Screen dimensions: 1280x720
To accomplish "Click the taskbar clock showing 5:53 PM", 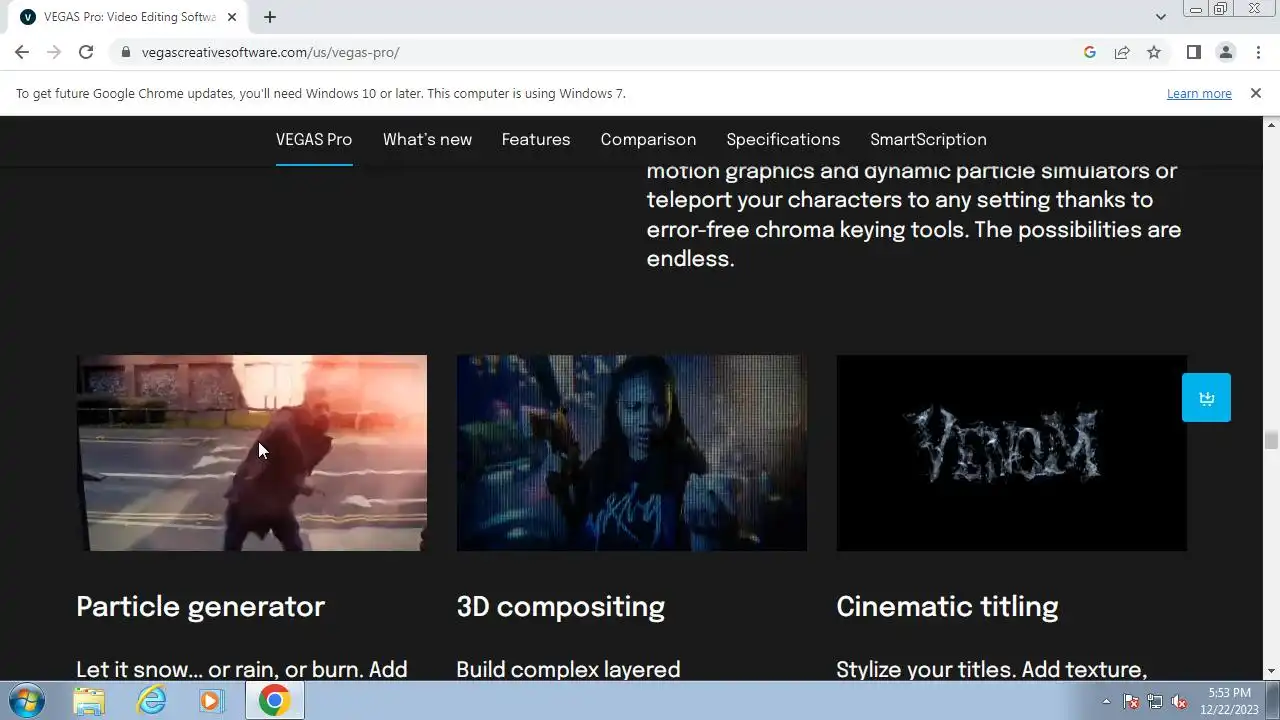I will (1229, 700).
